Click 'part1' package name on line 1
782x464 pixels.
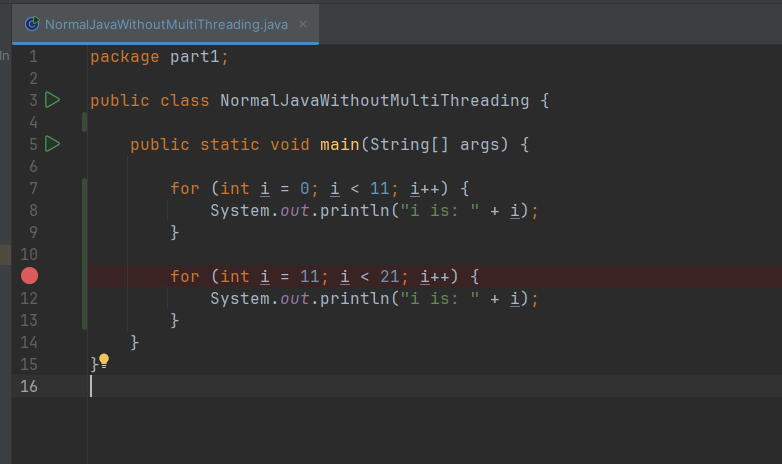(195, 57)
